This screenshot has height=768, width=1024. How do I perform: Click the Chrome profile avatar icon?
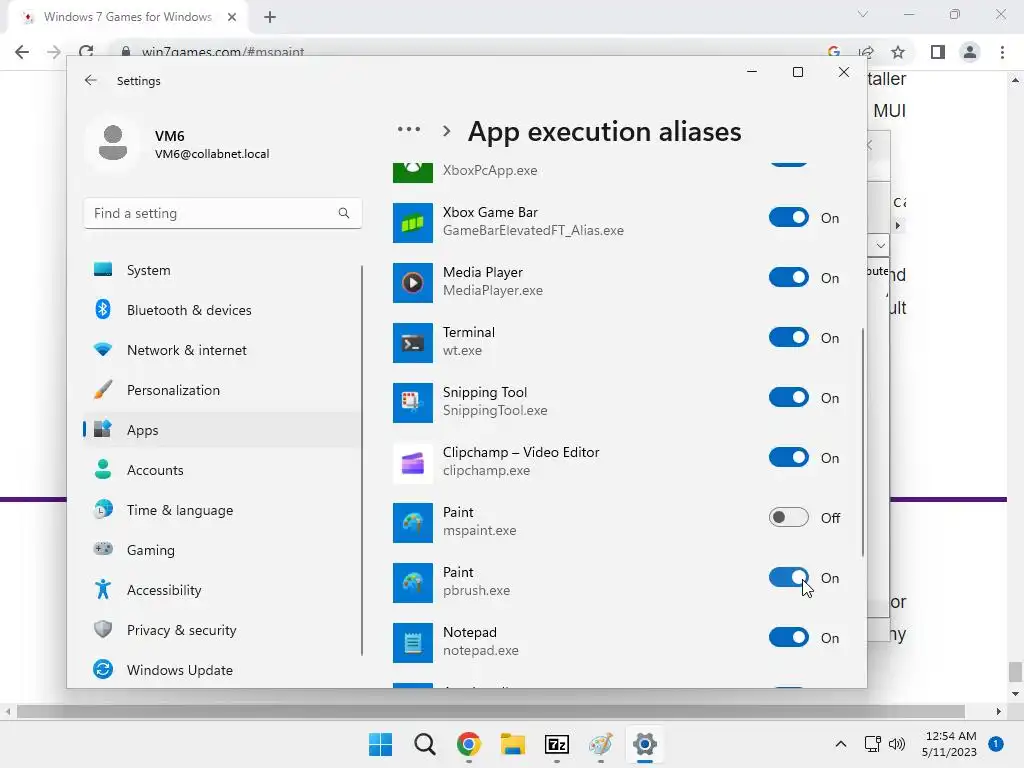pos(970,52)
